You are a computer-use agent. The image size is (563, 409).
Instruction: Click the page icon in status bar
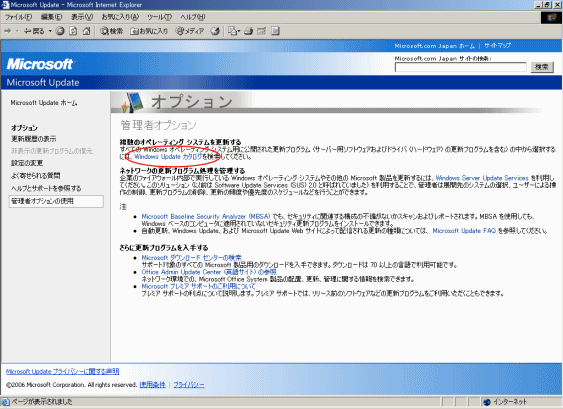[x=5, y=402]
